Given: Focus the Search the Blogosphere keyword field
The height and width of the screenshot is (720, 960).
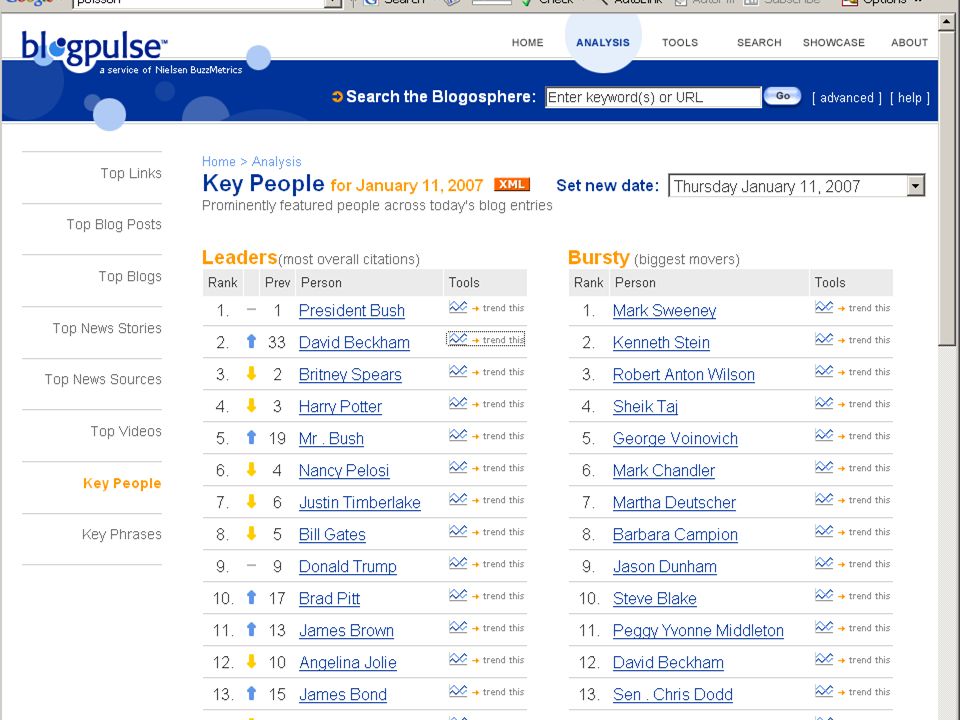Looking at the screenshot, I should [x=653, y=97].
